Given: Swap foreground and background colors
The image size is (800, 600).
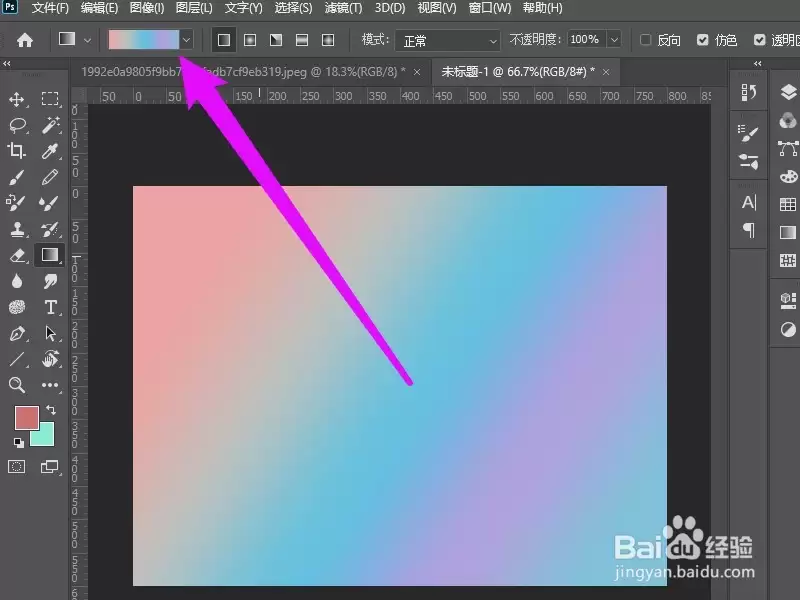Looking at the screenshot, I should pos(51,410).
